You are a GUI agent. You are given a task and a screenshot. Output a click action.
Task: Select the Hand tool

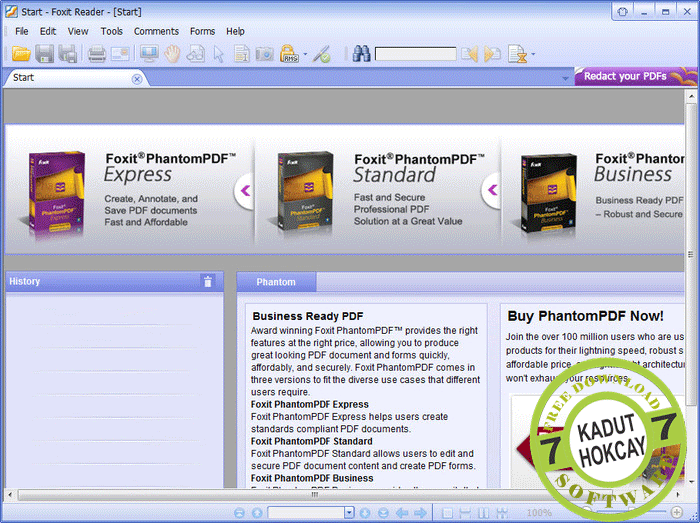coord(172,54)
